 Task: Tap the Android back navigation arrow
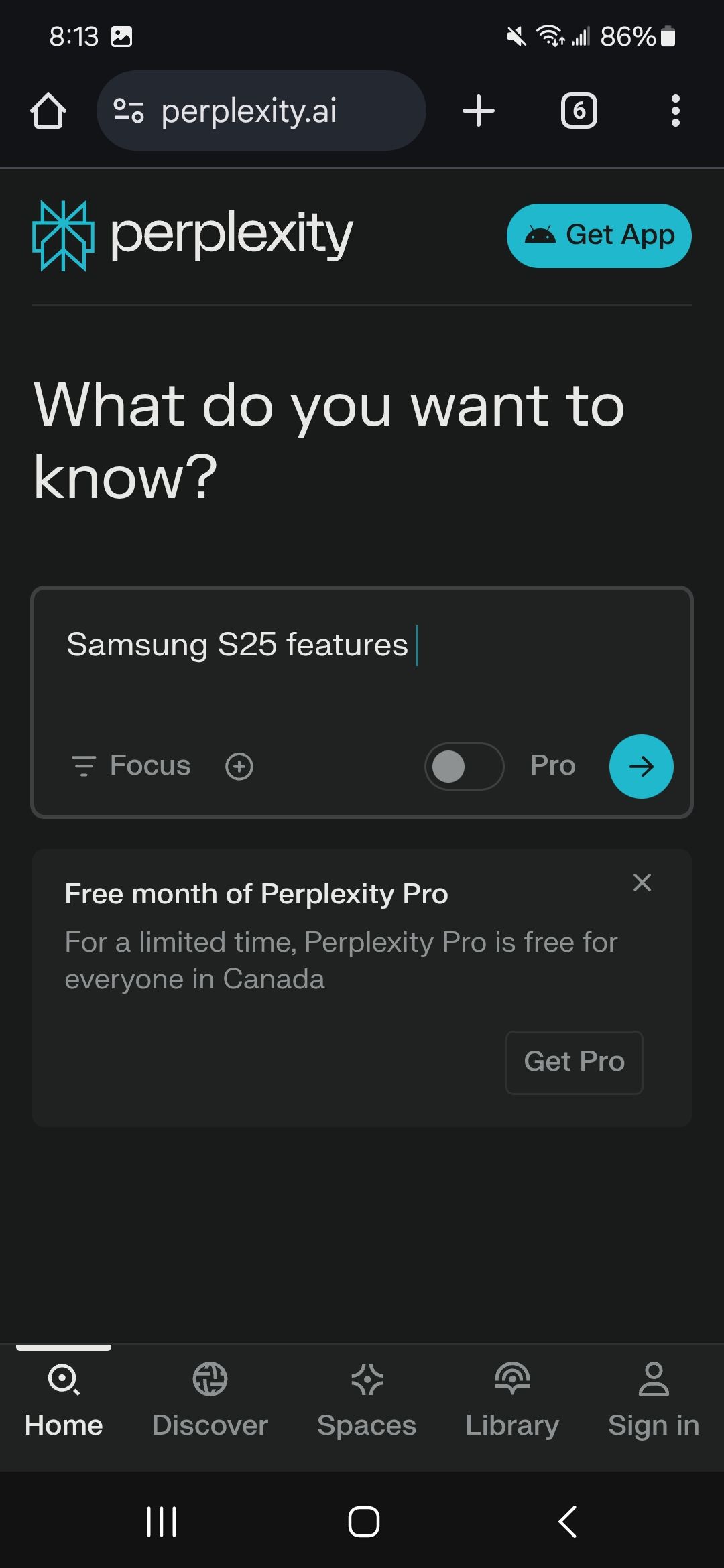[x=567, y=1521]
